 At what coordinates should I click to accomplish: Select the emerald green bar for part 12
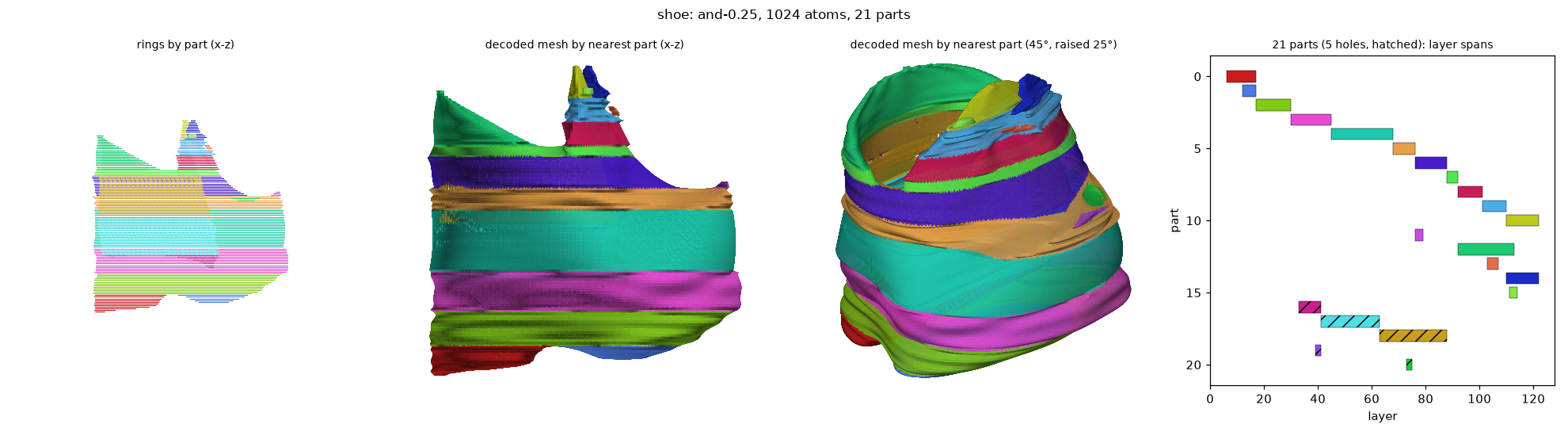[1486, 250]
